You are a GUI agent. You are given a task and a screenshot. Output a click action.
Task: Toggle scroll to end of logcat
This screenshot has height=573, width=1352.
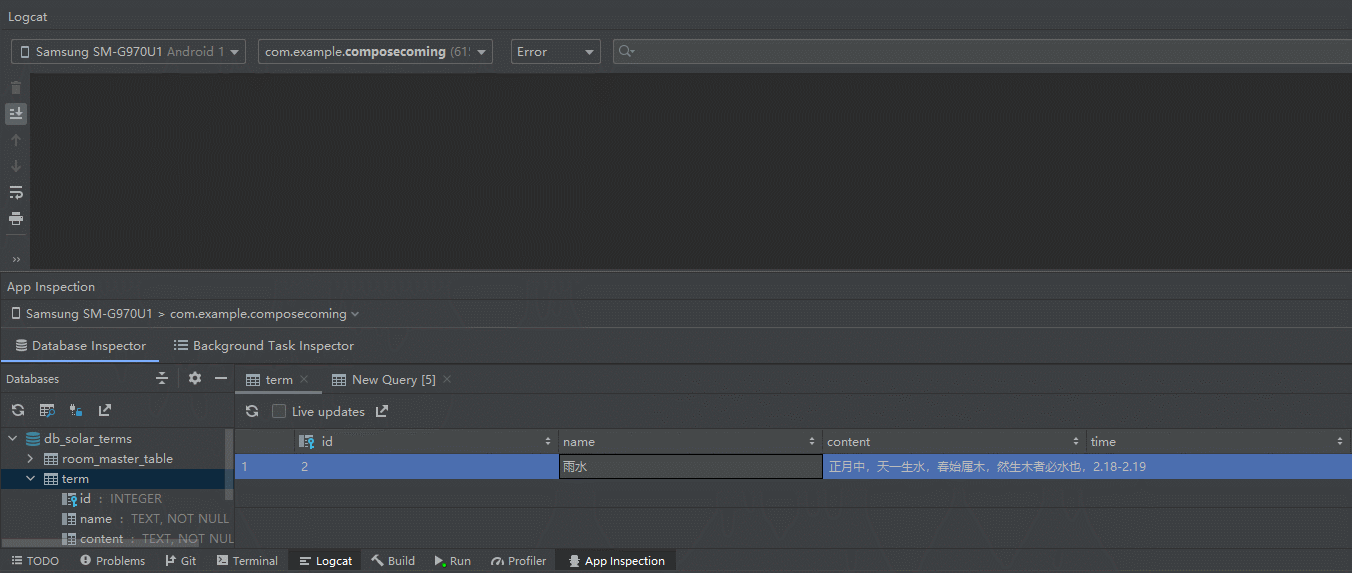16,114
